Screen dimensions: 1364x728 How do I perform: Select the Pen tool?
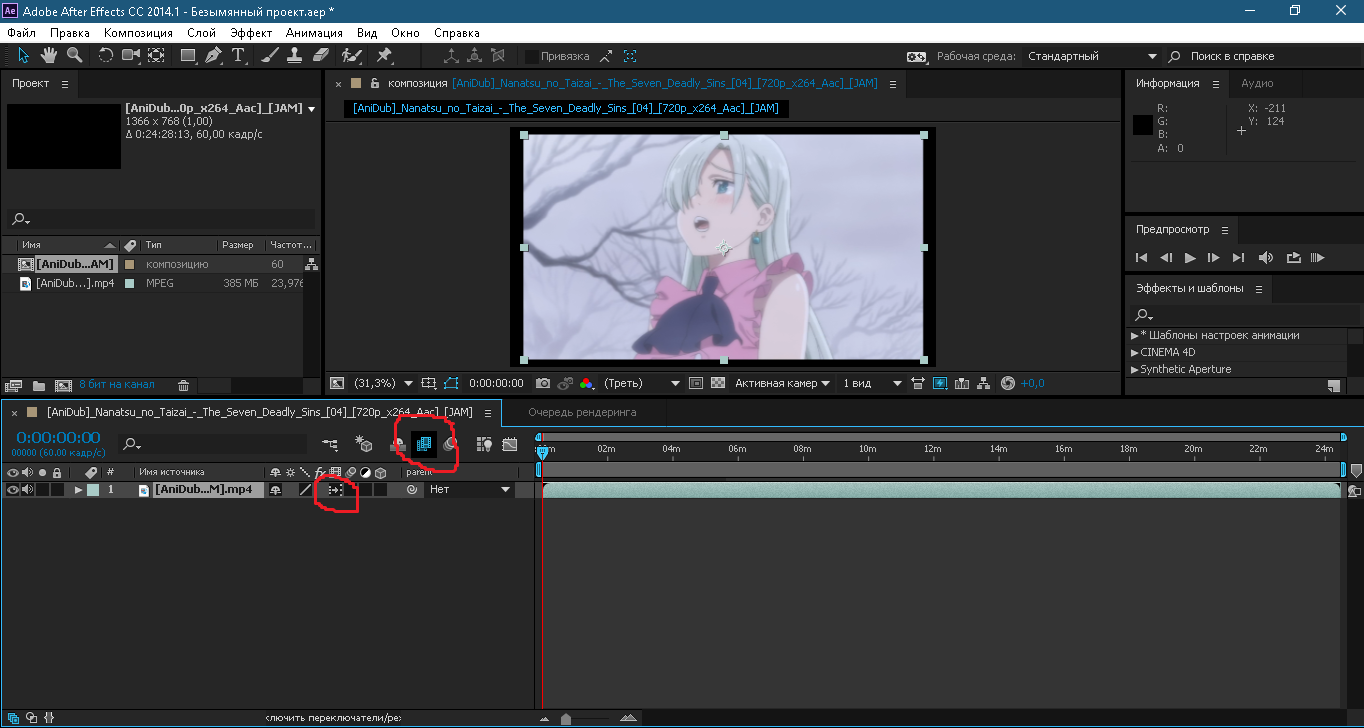click(x=213, y=56)
